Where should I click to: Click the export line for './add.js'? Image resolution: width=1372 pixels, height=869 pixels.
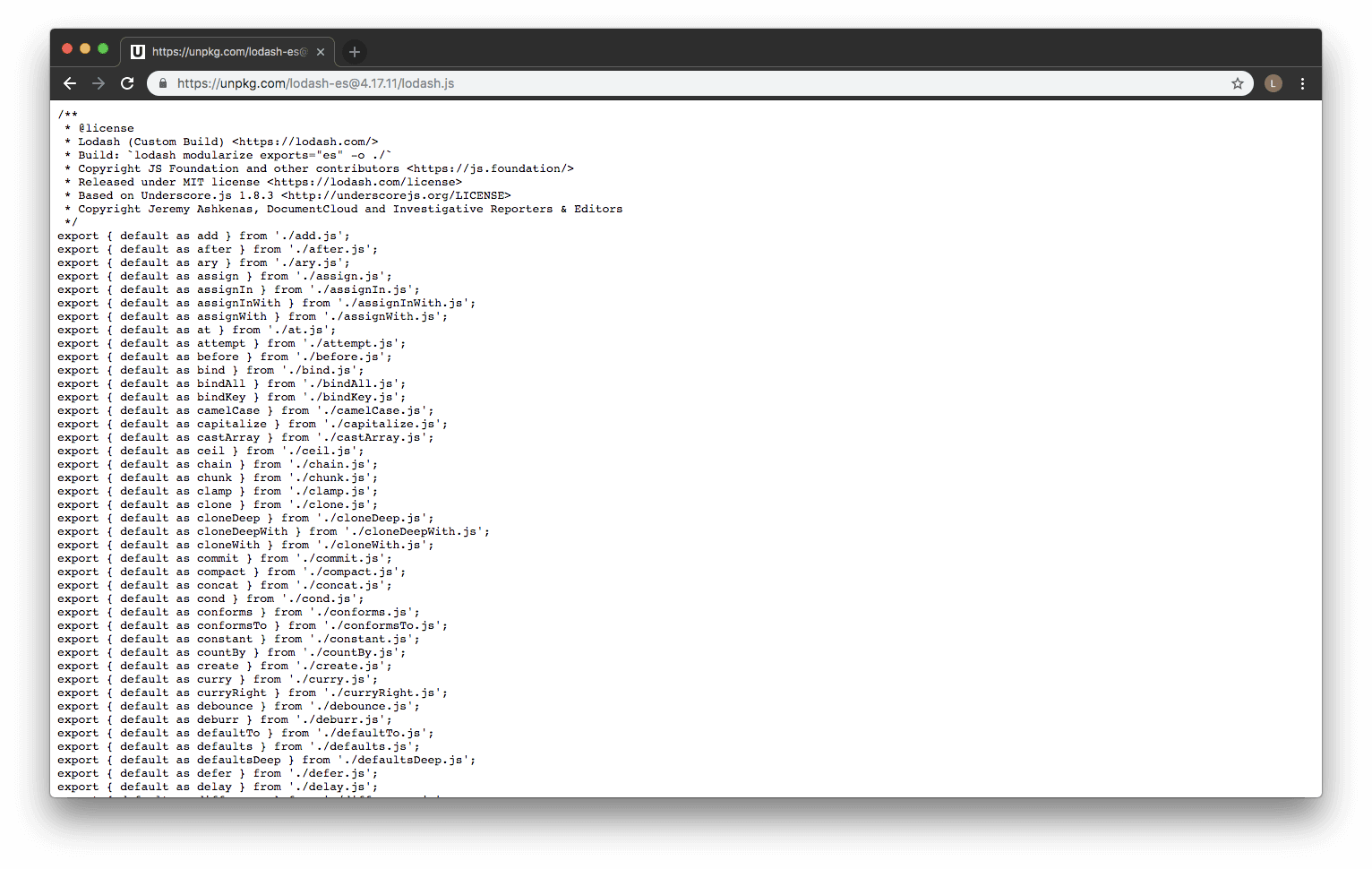203,236
